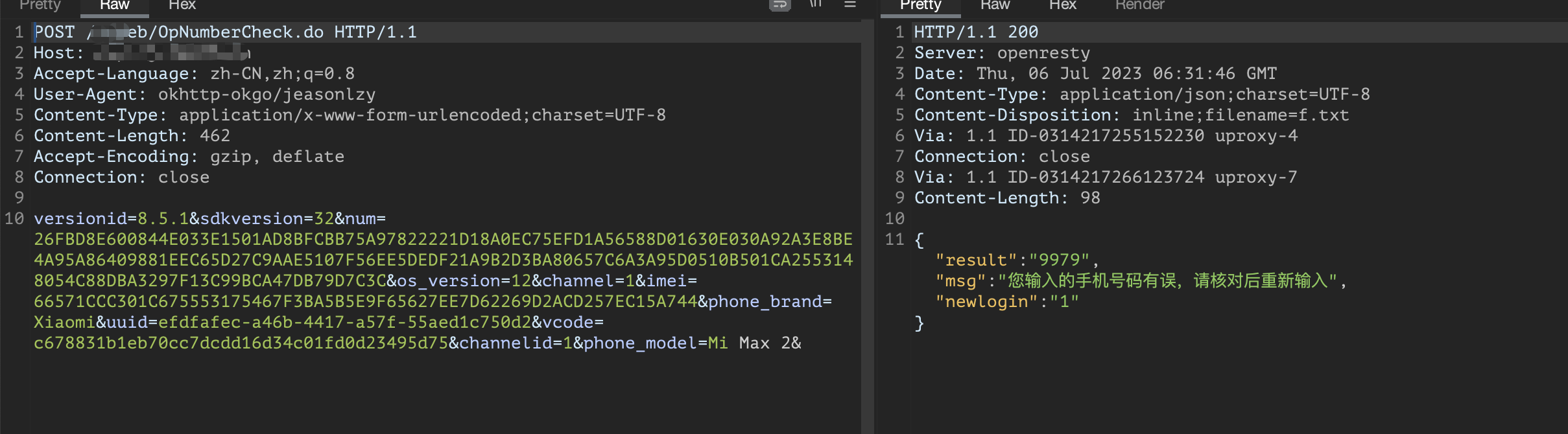
Task: Open the request editor hamburger menu
Action: pos(850,4)
